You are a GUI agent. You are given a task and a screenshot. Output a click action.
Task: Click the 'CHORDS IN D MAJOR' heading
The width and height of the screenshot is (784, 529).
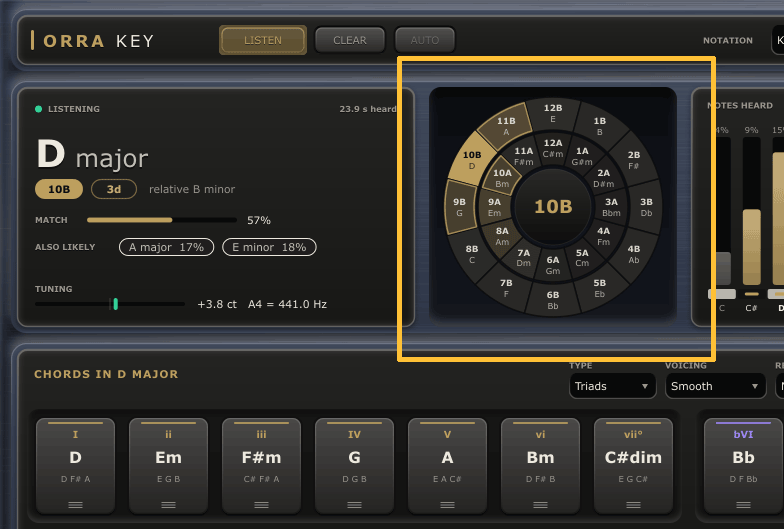coord(106,374)
